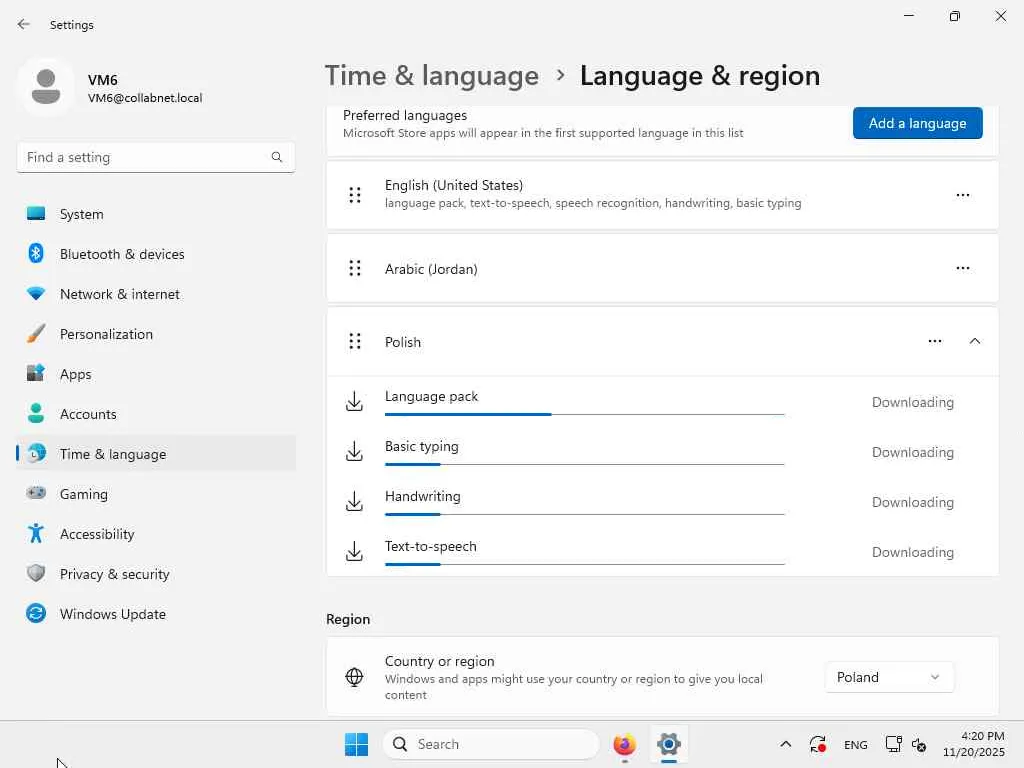This screenshot has width=1024, height=768.
Task: Click the back arrow in Settings
Action: pos(24,24)
